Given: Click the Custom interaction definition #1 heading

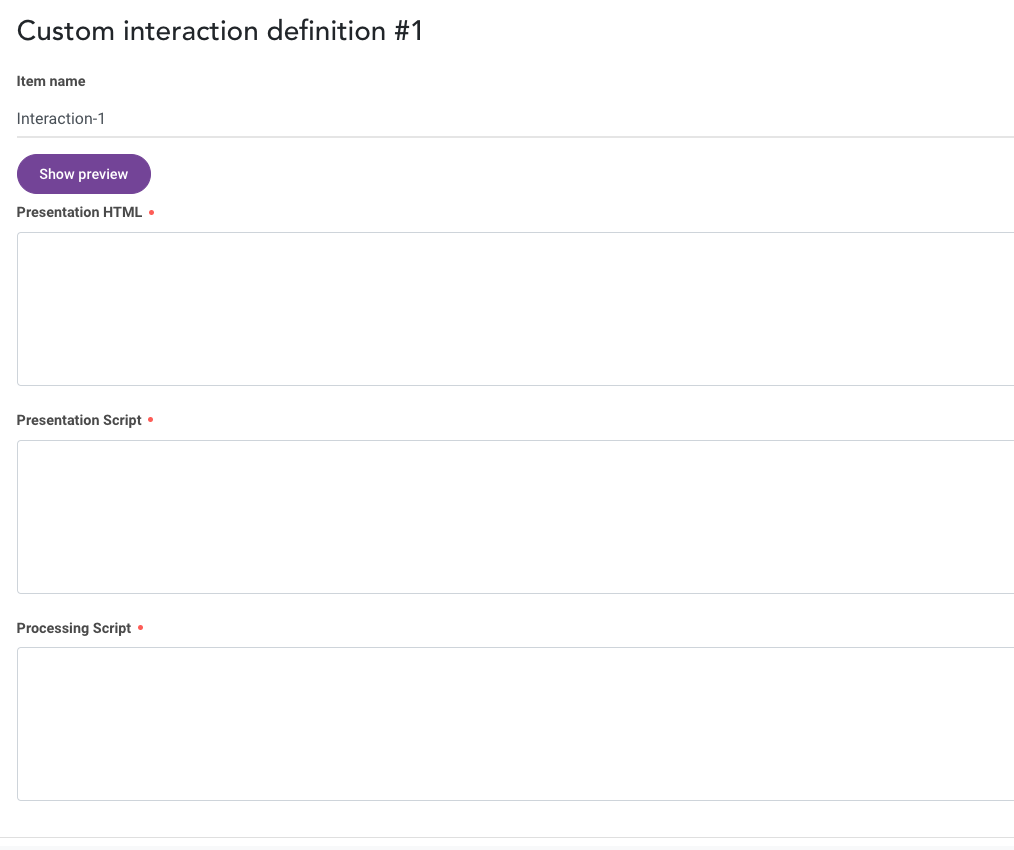Looking at the screenshot, I should [220, 31].
